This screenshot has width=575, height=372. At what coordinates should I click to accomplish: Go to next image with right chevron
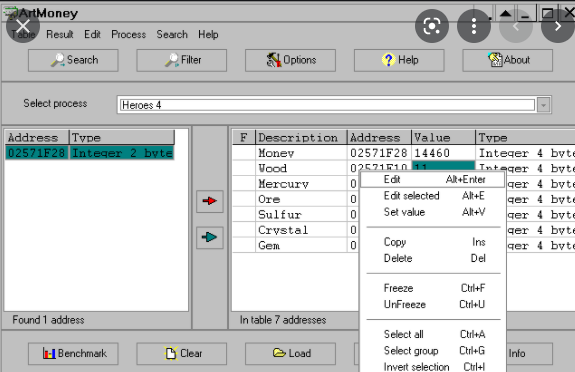pyautogui.click(x=558, y=26)
